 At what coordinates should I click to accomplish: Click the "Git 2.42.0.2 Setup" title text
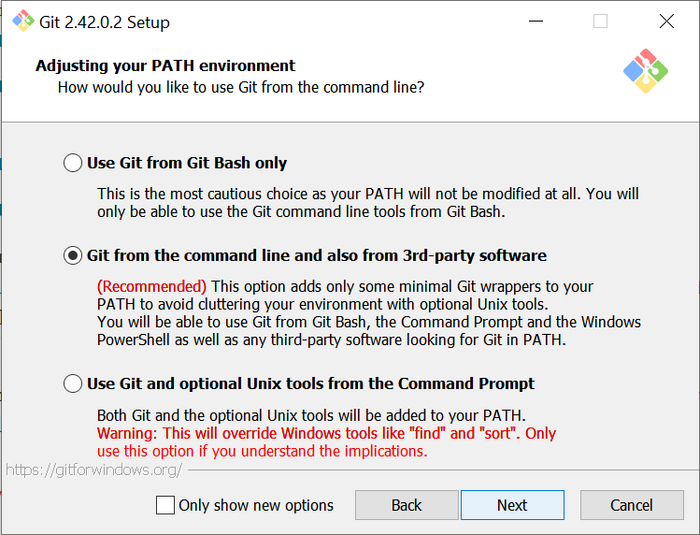[104, 22]
